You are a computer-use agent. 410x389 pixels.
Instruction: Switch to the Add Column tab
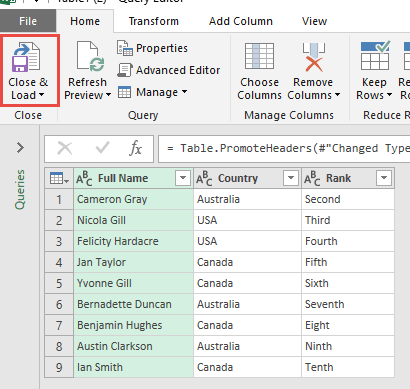point(241,21)
